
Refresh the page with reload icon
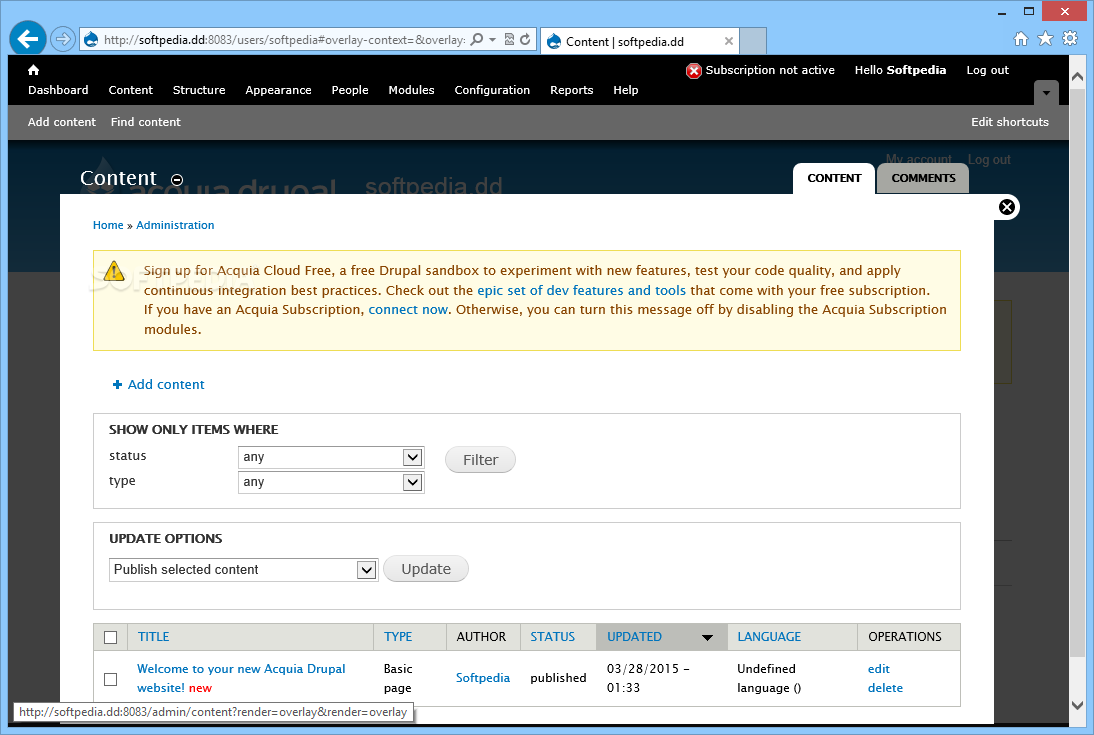tap(525, 40)
